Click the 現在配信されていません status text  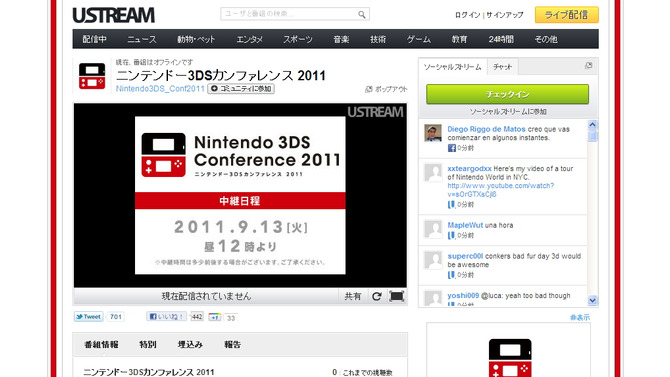tap(206, 296)
